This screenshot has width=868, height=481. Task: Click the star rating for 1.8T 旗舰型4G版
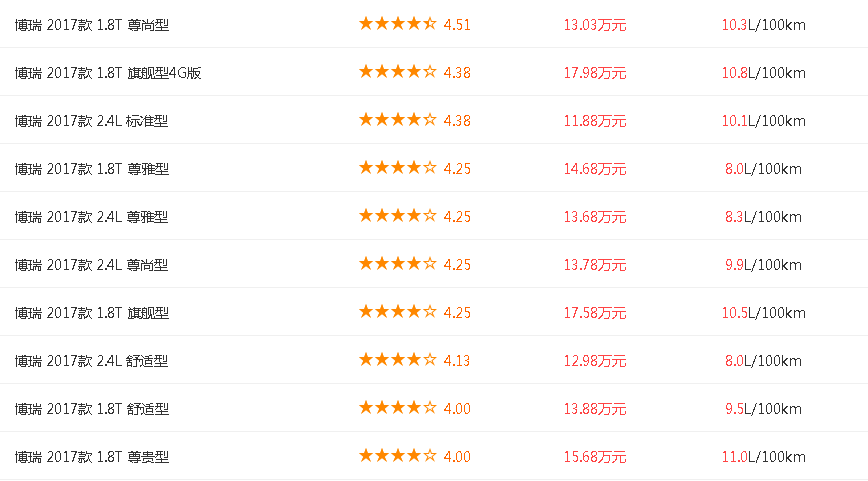click(x=398, y=72)
